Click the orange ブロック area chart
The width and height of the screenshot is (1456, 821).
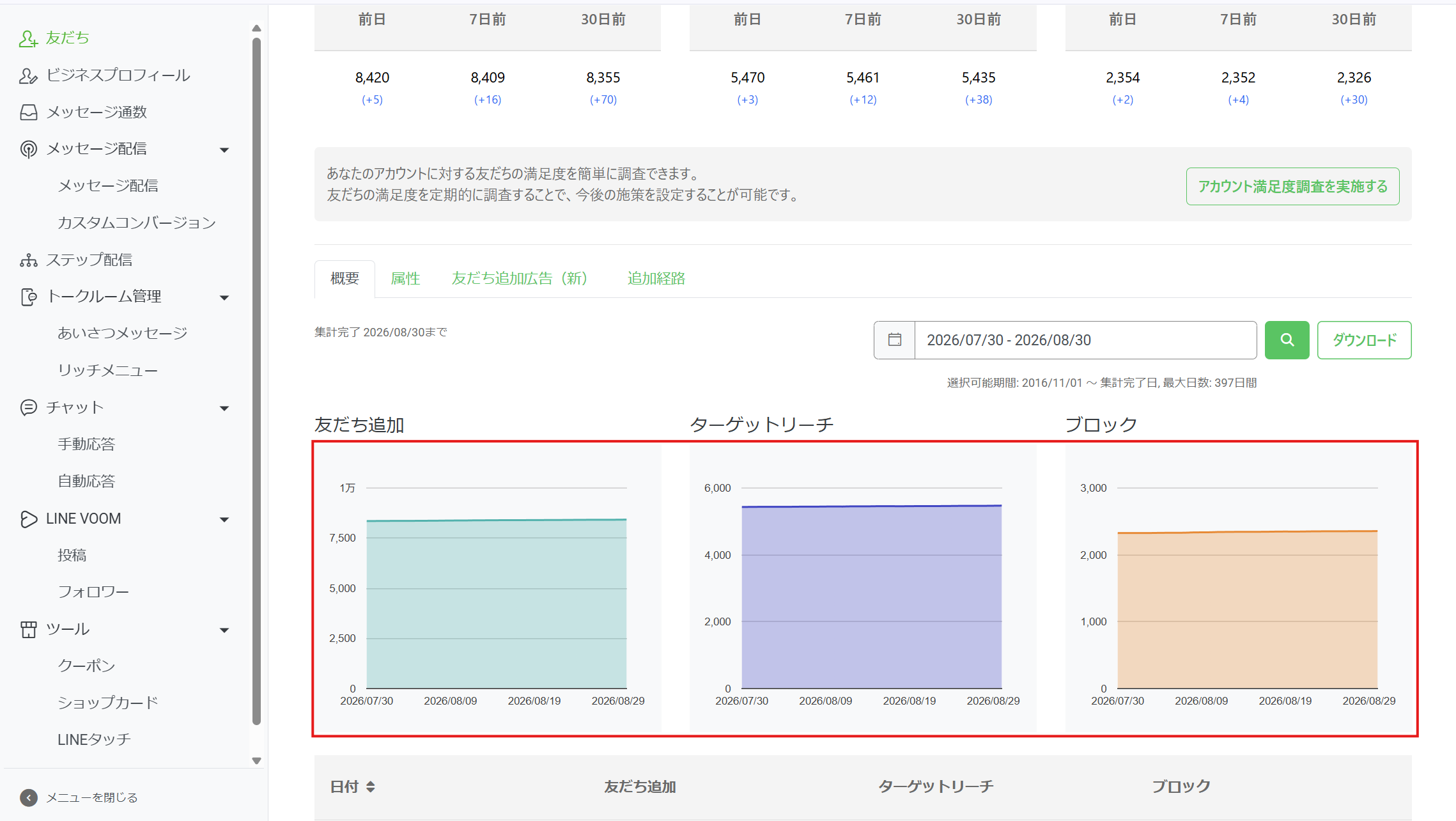(1247, 610)
